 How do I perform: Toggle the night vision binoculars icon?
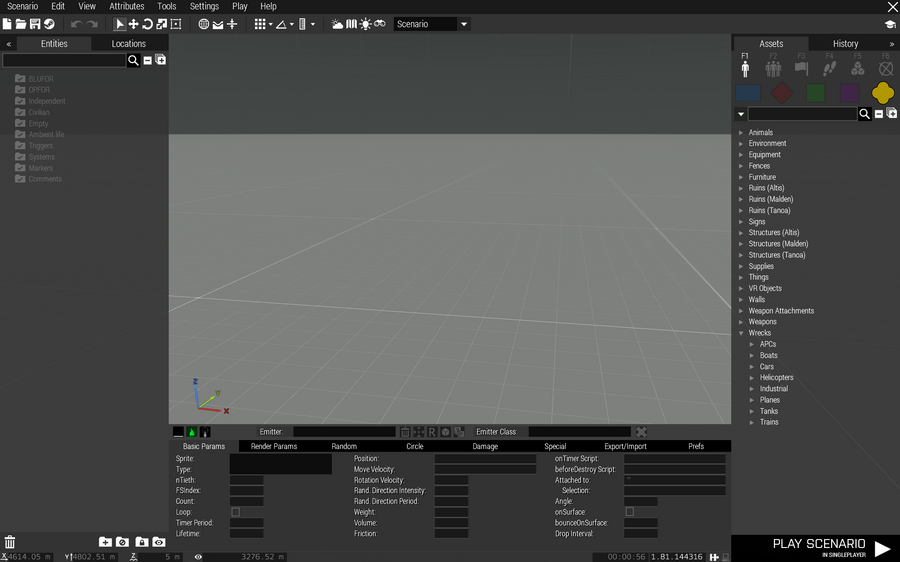point(379,24)
